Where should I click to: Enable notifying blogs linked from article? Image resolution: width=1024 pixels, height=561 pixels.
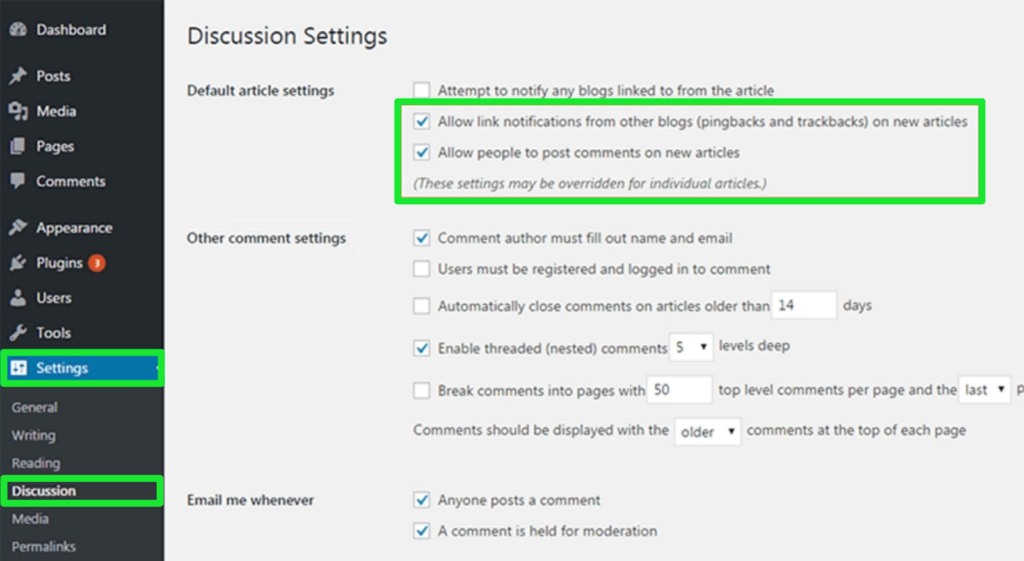422,91
